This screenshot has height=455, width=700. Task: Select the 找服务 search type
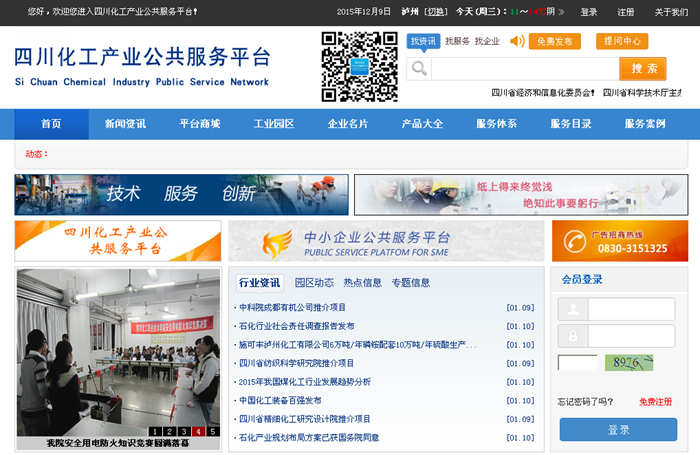[457, 41]
